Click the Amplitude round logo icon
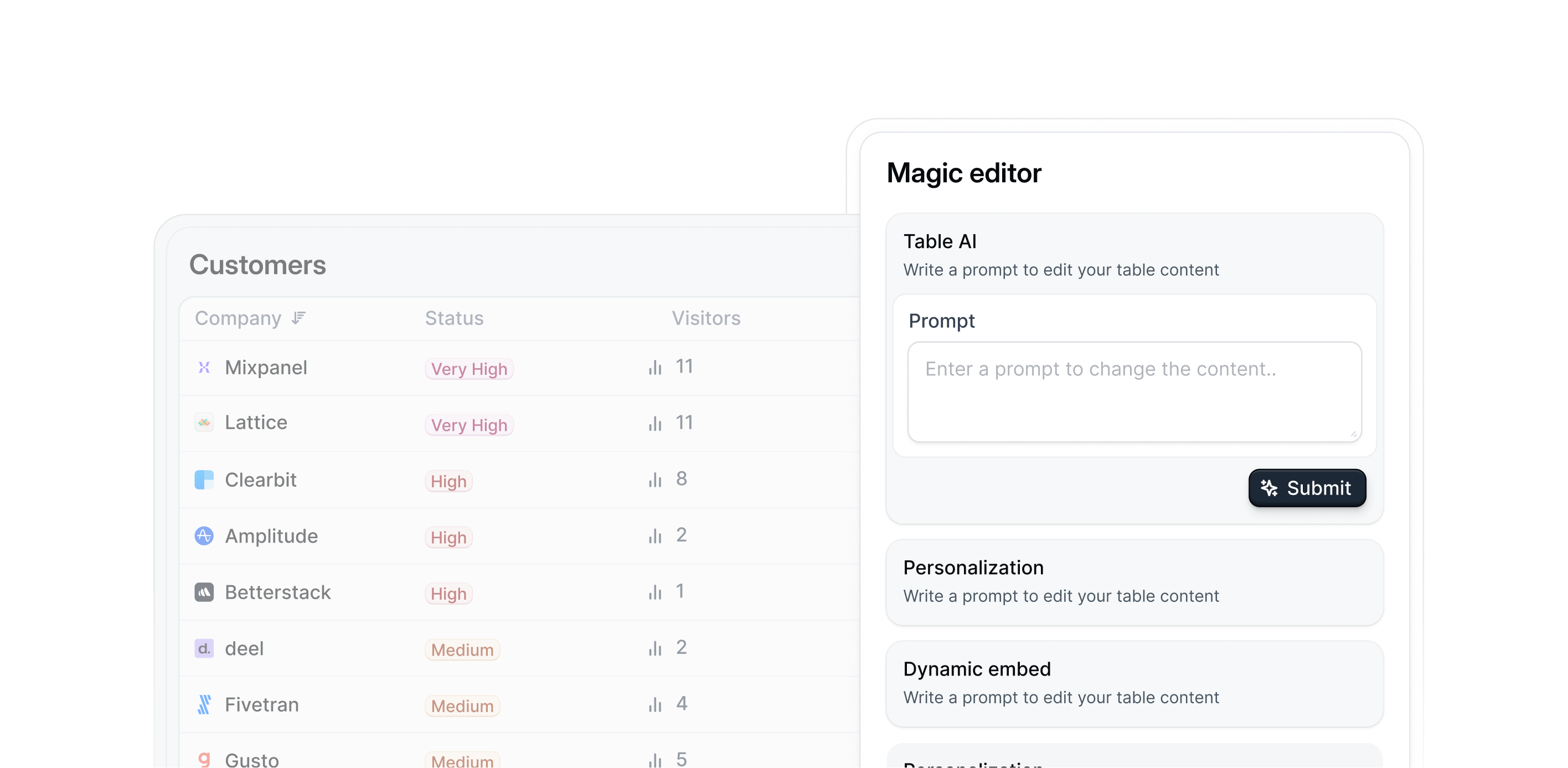Viewport: 1568px width, 768px height. pos(204,535)
